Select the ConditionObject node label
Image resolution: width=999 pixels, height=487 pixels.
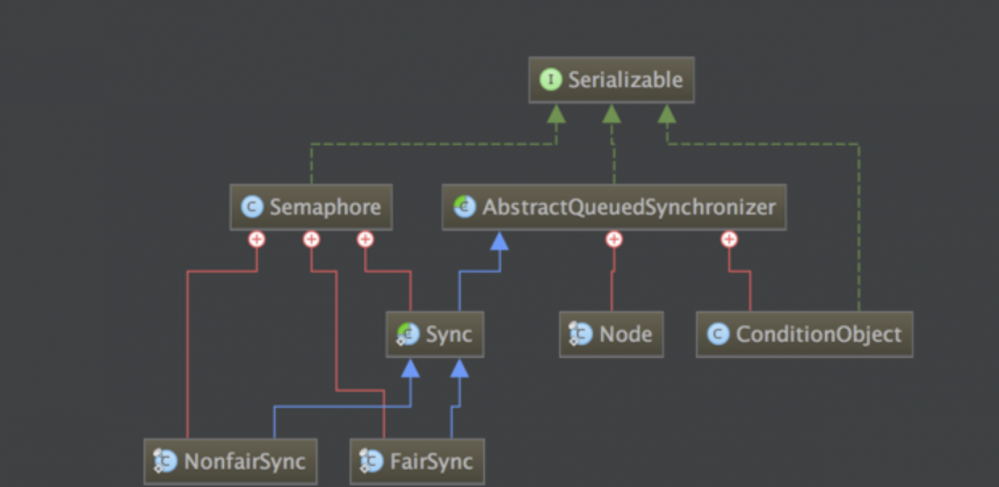pyautogui.click(x=819, y=335)
